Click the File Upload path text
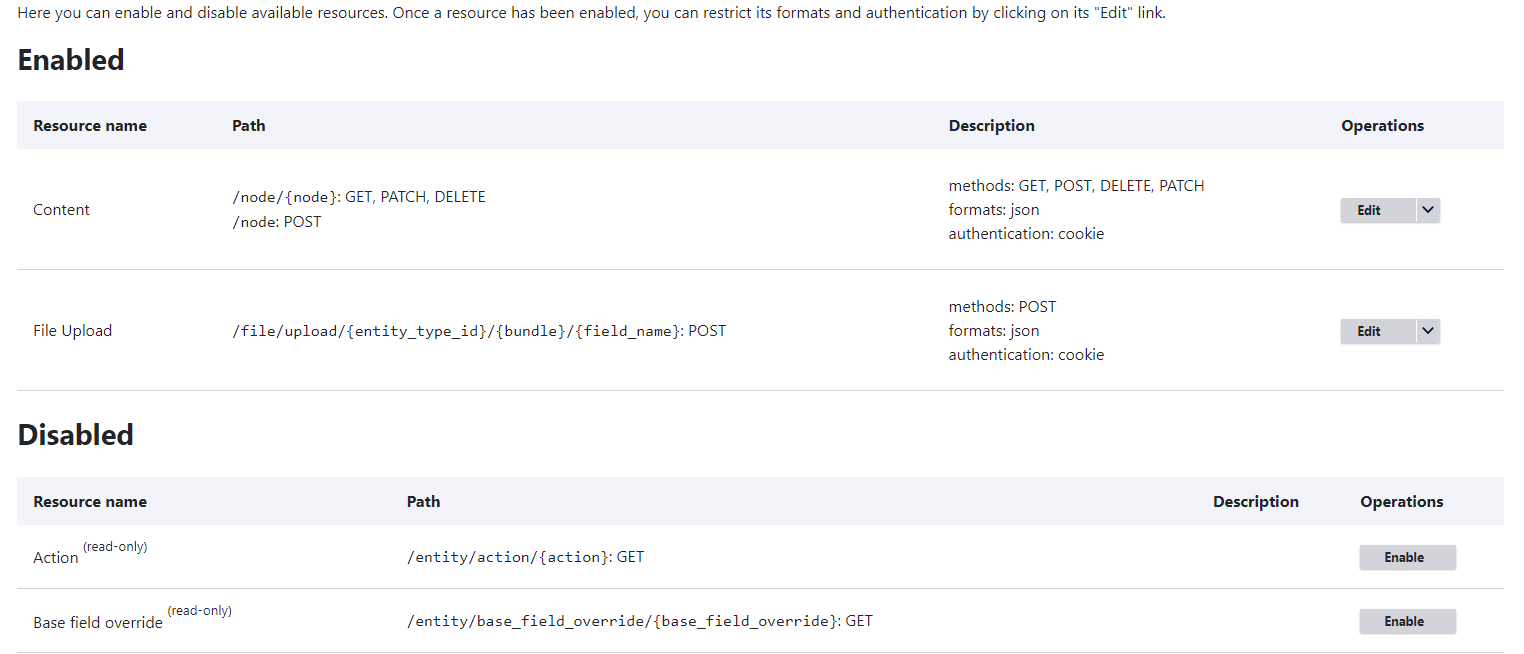1524x654 pixels. [x=479, y=331]
